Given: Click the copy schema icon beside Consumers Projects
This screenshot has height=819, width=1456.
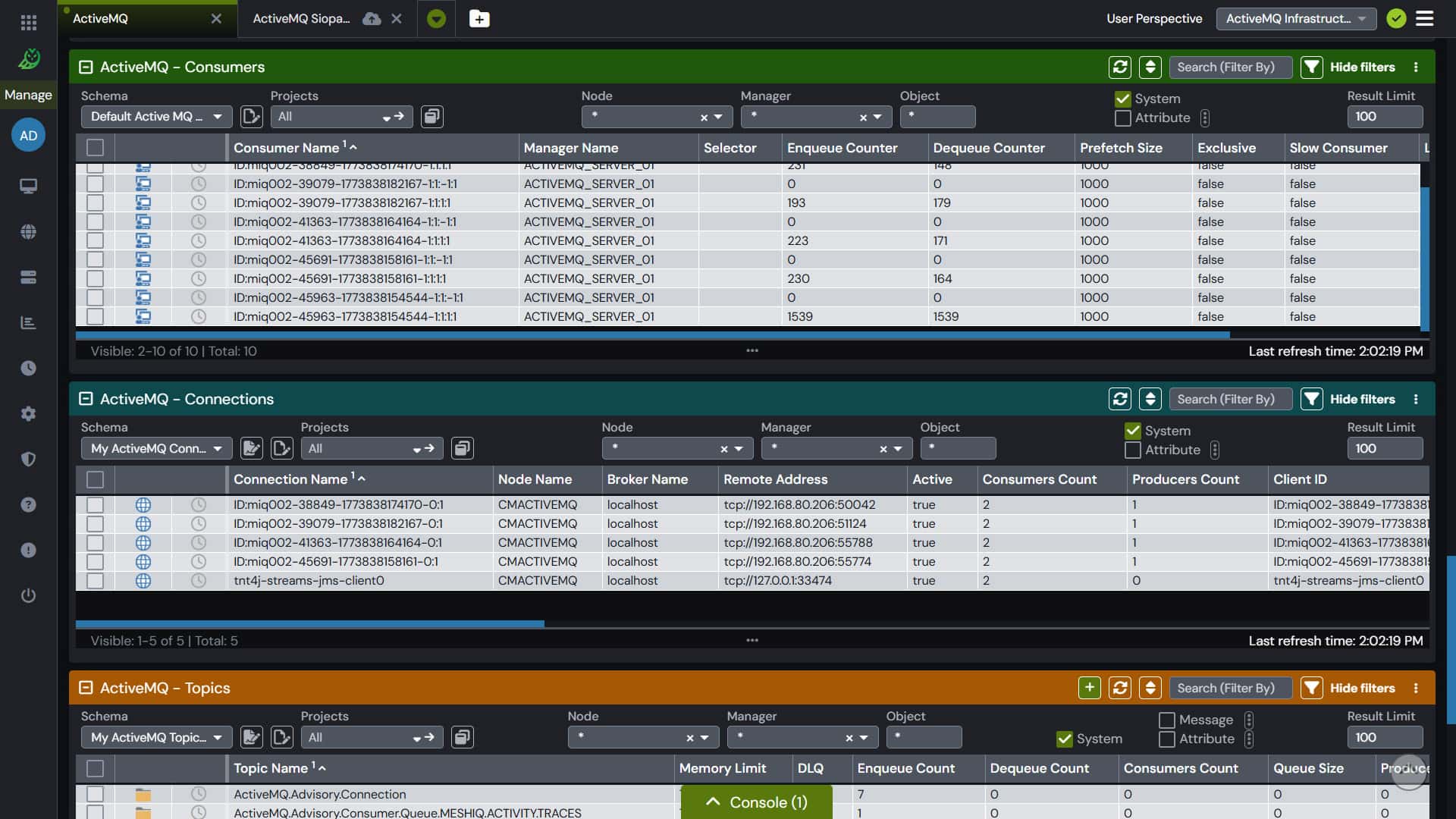Looking at the screenshot, I should (432, 117).
